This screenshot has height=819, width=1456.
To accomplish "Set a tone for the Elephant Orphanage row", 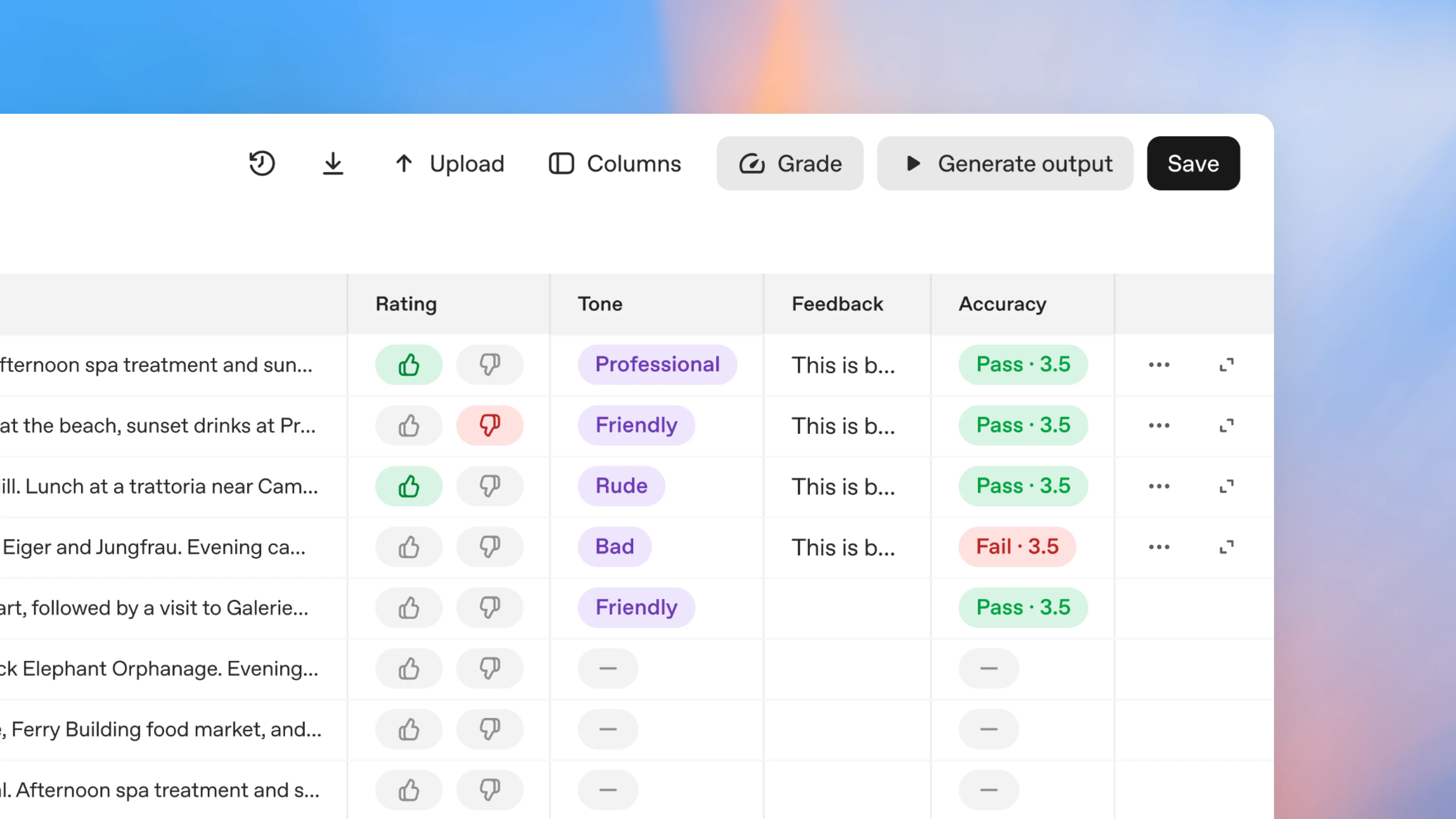I will pyautogui.click(x=607, y=668).
